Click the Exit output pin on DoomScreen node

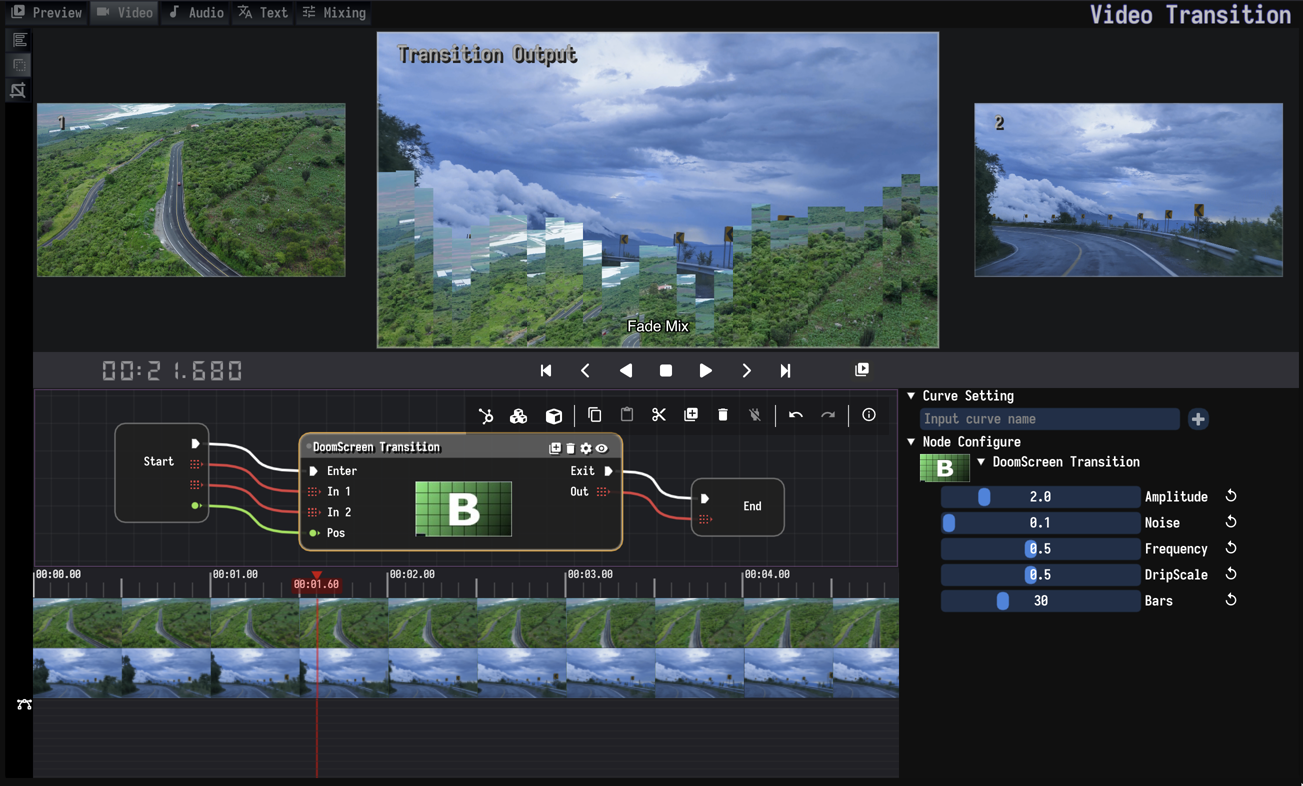tap(608, 471)
